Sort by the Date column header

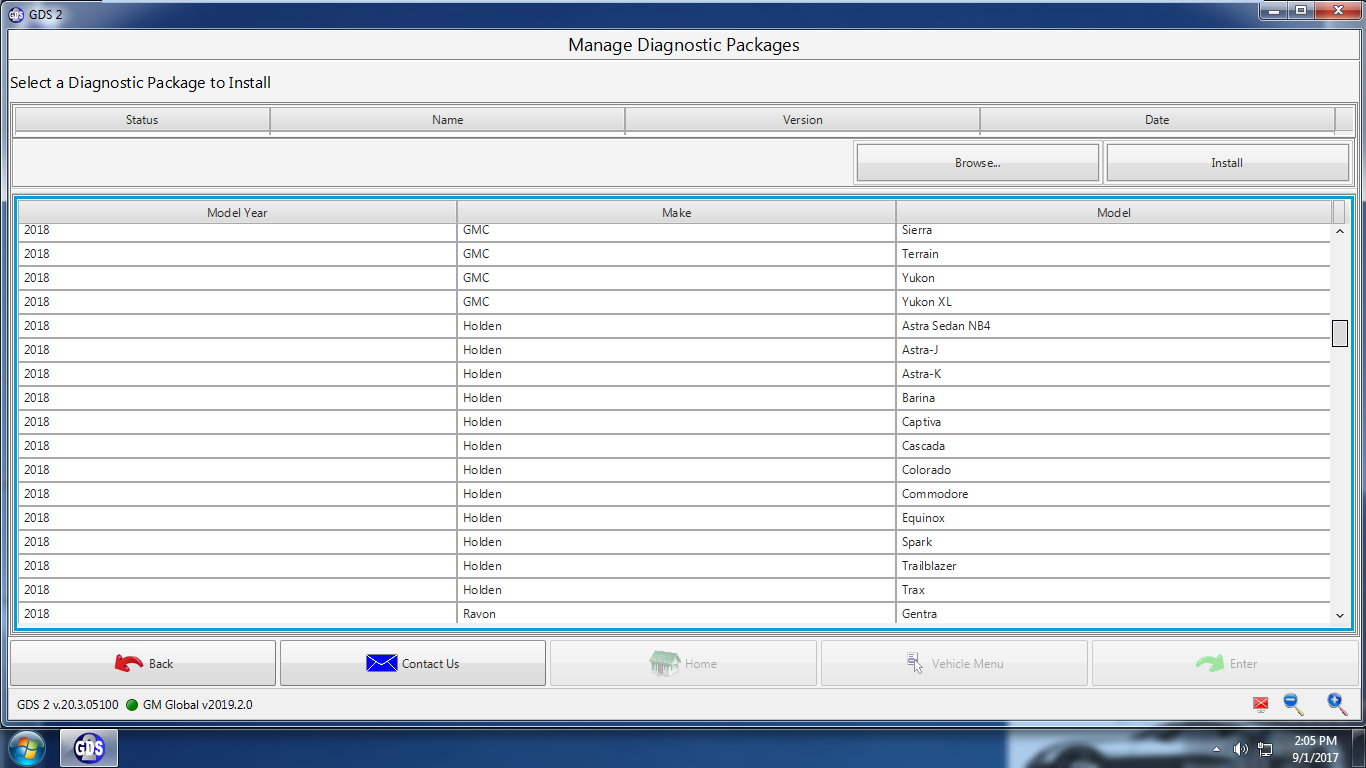click(1157, 120)
